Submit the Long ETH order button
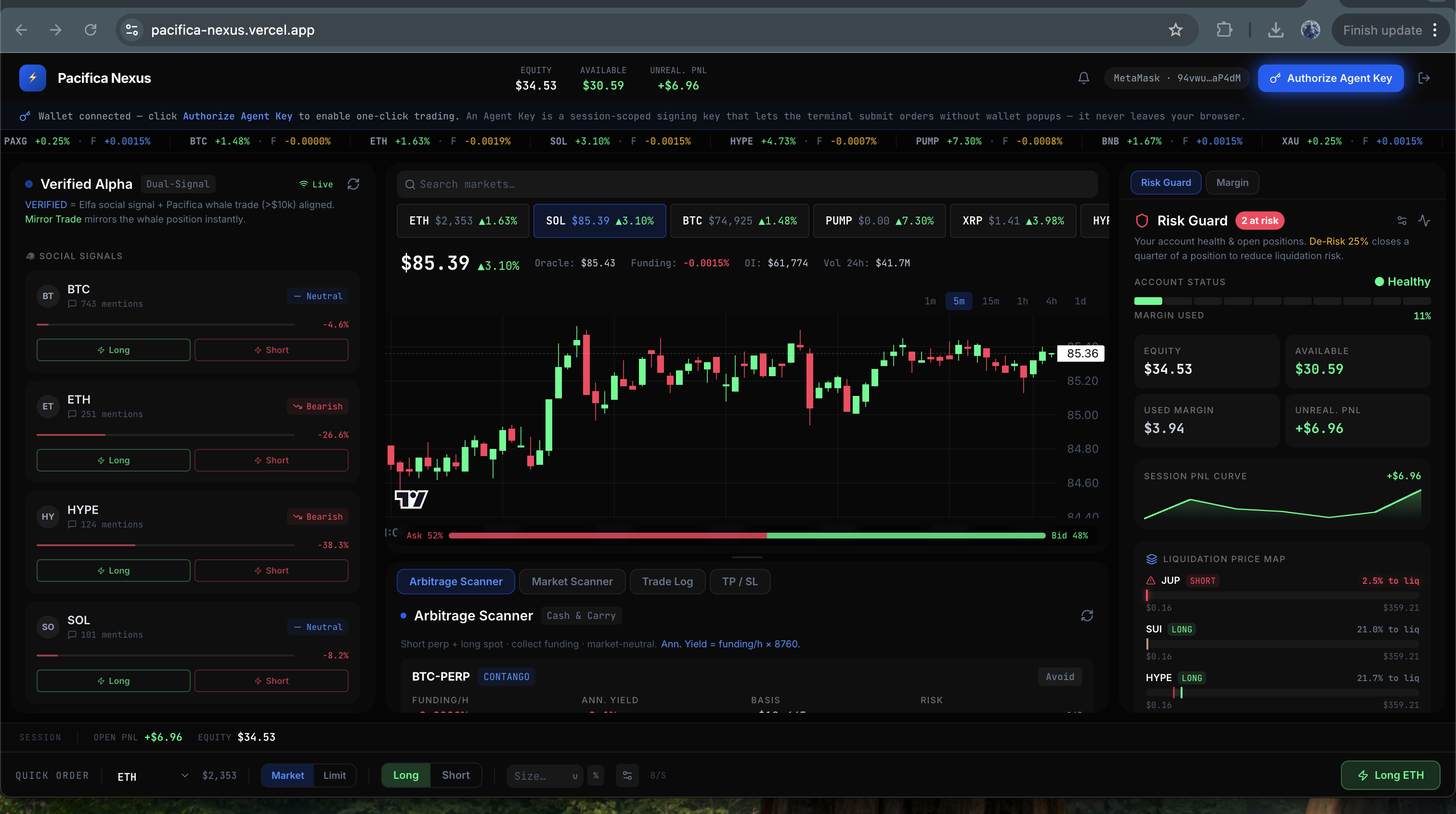Viewport: 1456px width, 814px height. coord(1390,775)
